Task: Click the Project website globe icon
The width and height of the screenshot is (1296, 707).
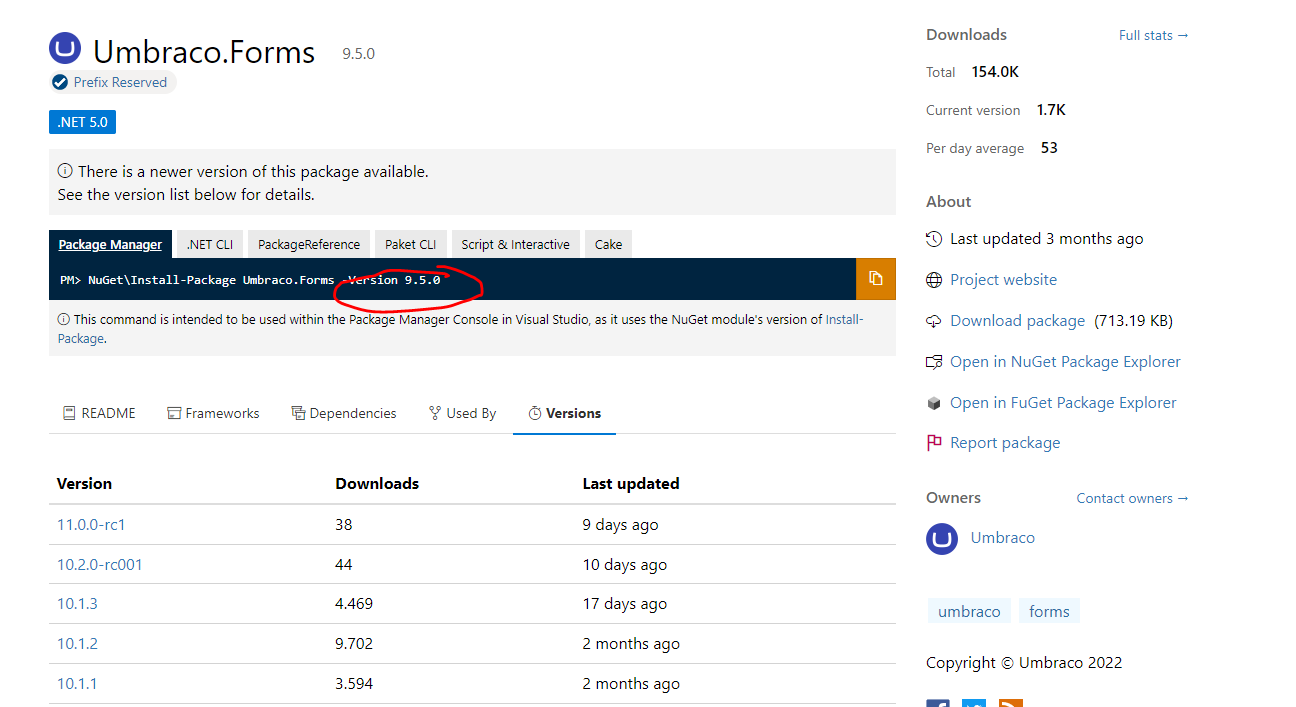Action: click(934, 280)
